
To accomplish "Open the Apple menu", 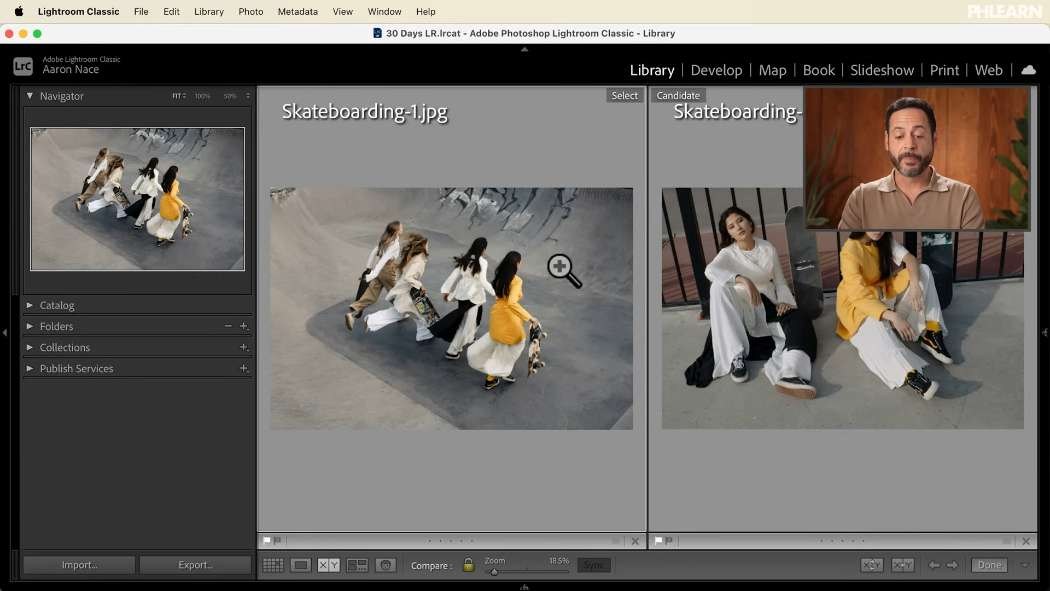I will coord(18,11).
